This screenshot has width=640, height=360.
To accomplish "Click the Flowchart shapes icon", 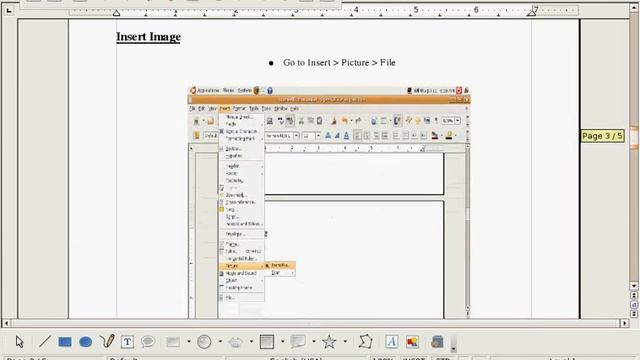I will pos(267,342).
